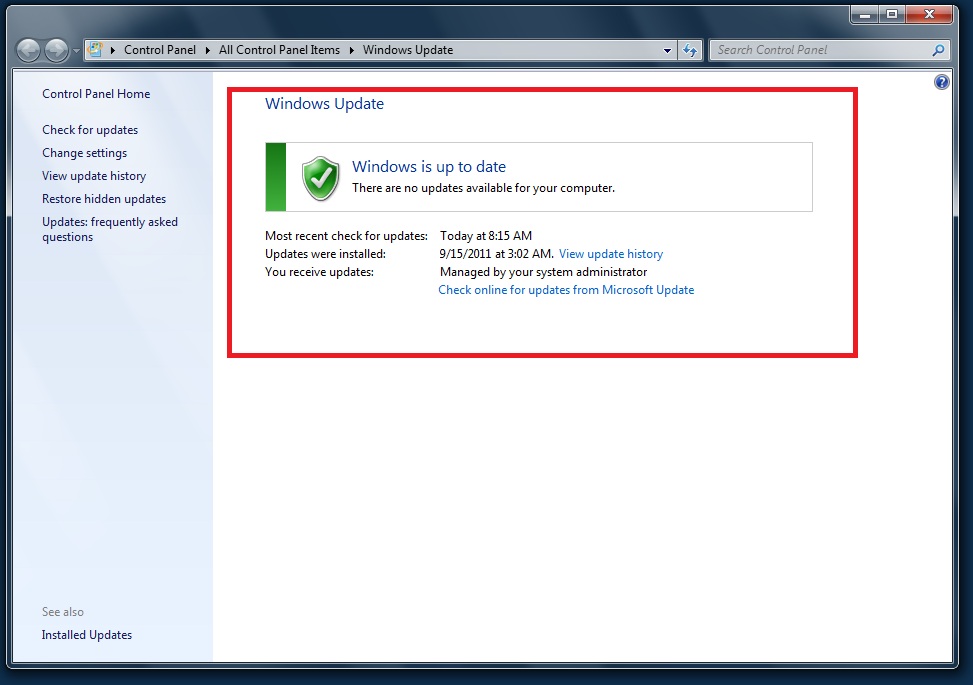The height and width of the screenshot is (685, 973).
Task: Click the search magnifier icon
Action: coord(938,50)
